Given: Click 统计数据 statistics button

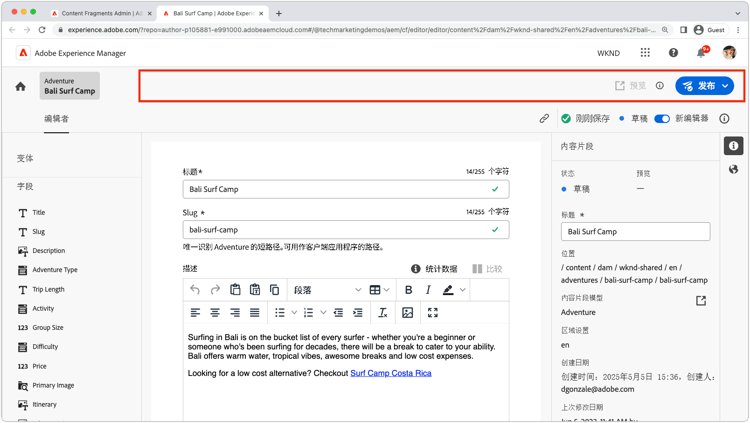Looking at the screenshot, I should 434,268.
